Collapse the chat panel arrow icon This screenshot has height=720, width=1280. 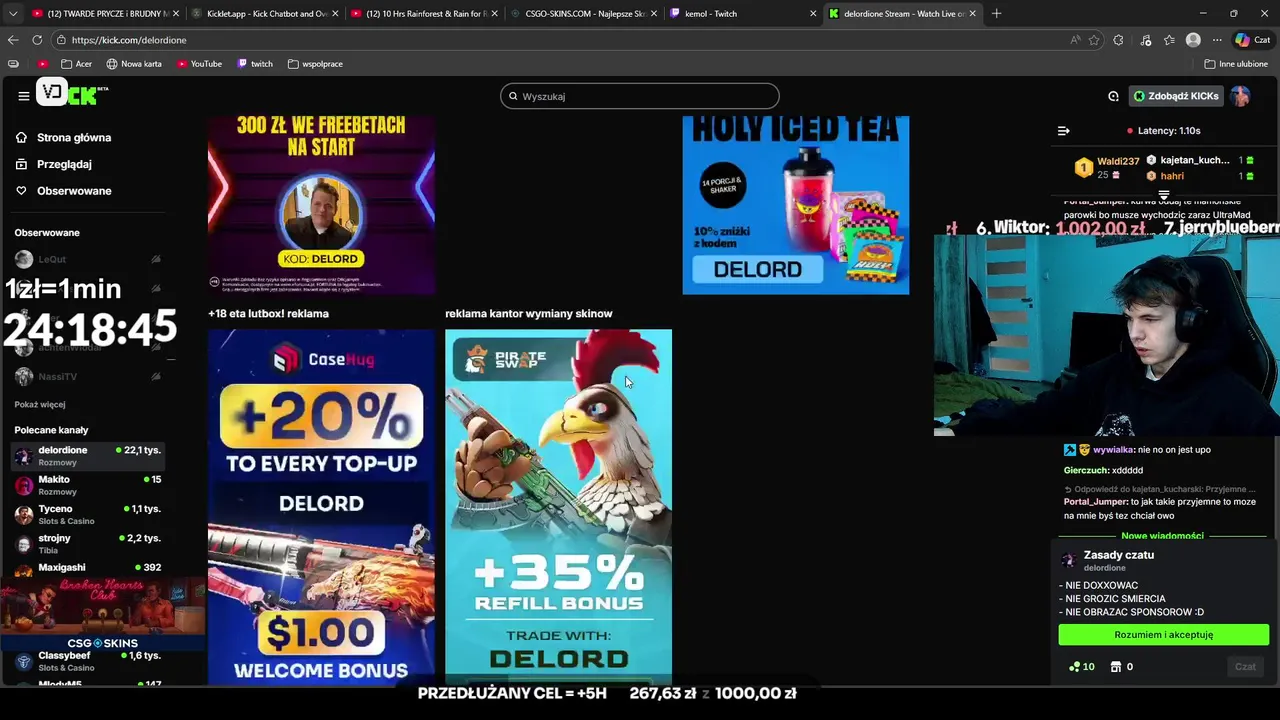coord(1063,130)
